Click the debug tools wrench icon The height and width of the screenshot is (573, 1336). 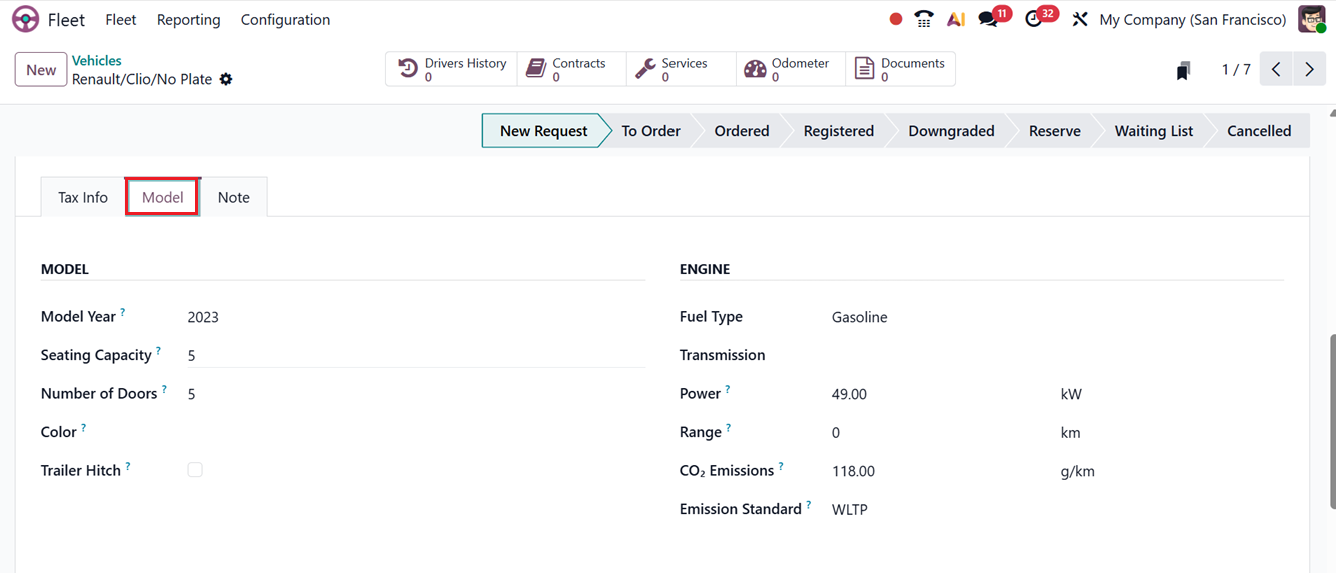click(x=1080, y=20)
